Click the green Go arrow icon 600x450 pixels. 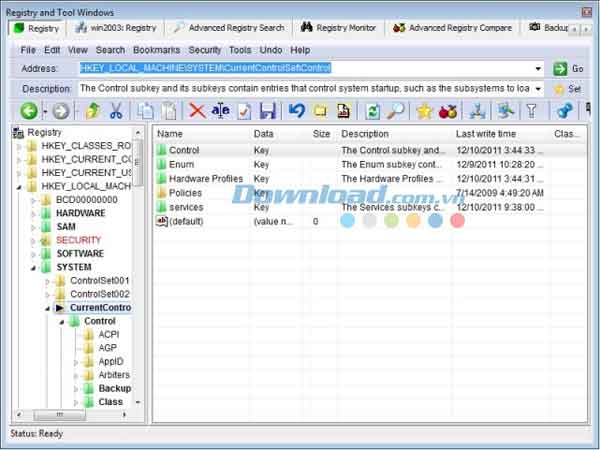(561, 69)
